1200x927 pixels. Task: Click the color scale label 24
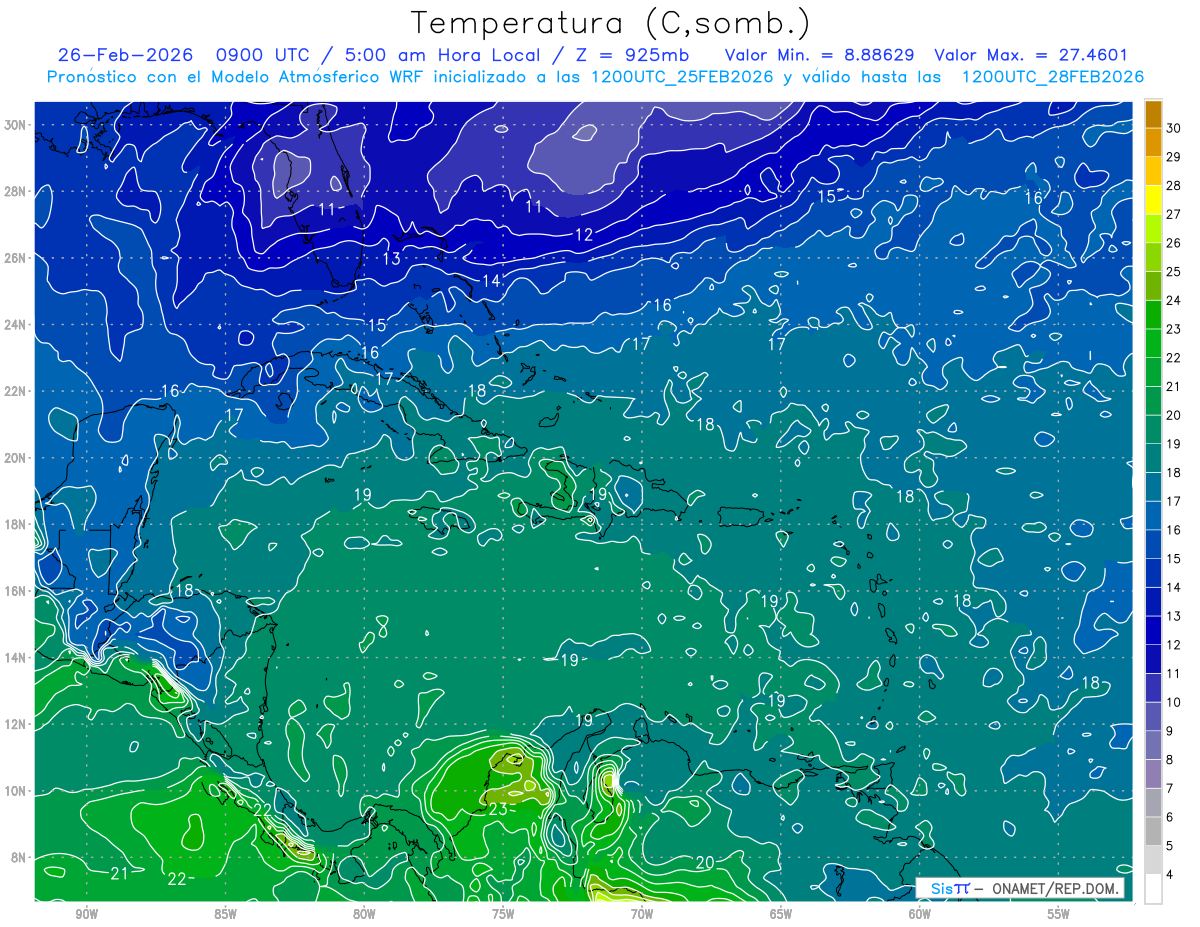tap(1174, 300)
